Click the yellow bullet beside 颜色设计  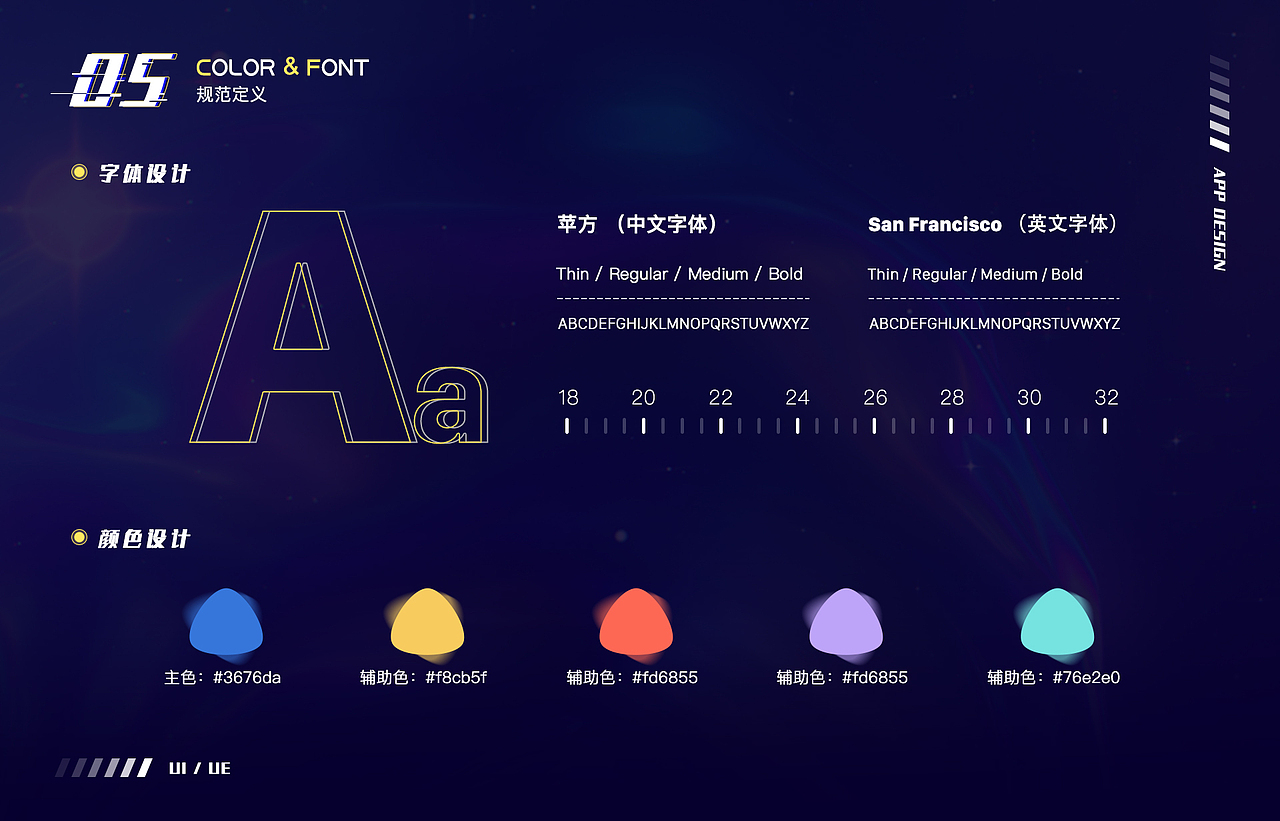(x=80, y=538)
